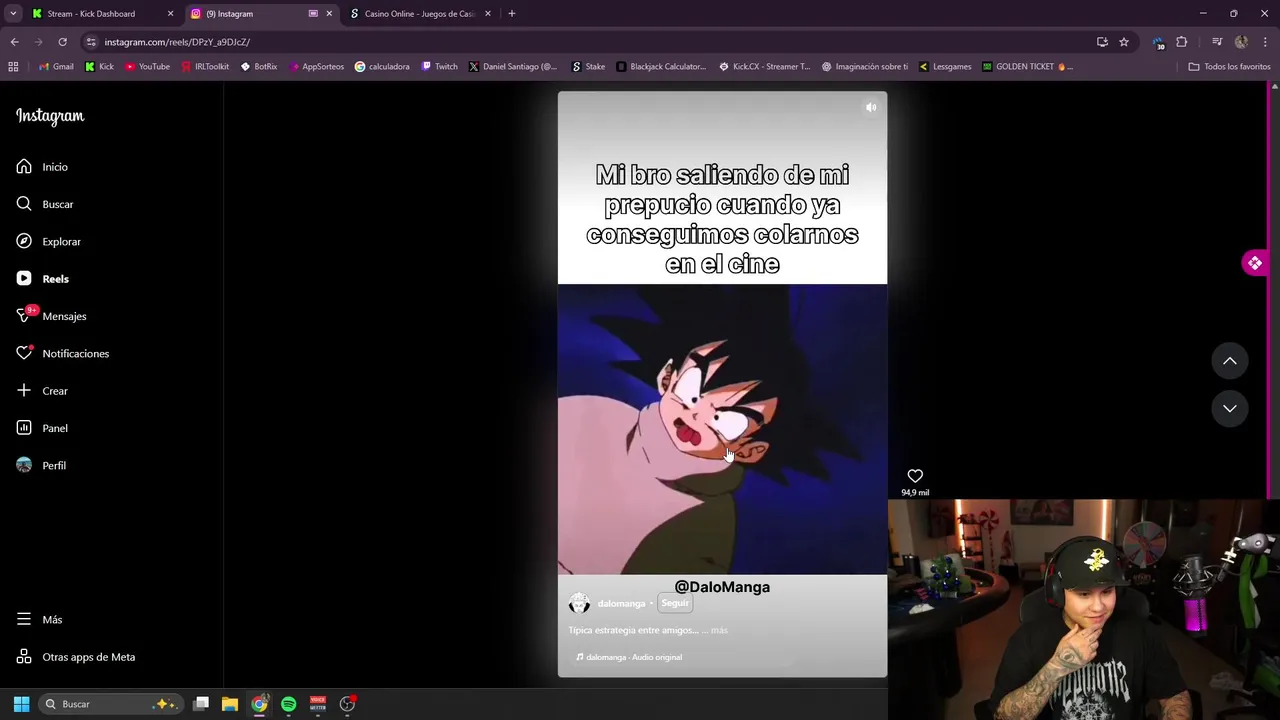
Task: Click the address bar URL
Action: 177,42
